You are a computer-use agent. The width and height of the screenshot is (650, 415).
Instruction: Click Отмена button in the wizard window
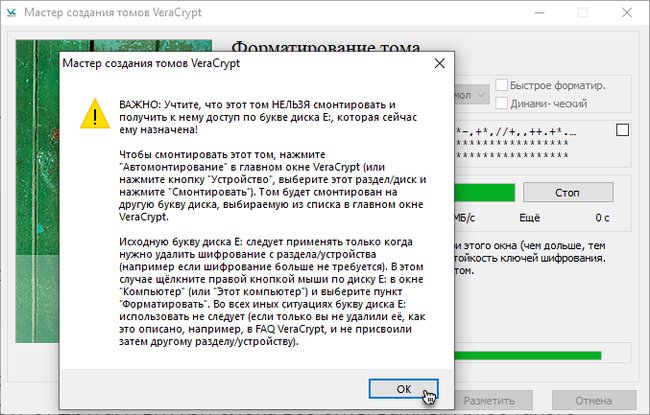(x=594, y=401)
